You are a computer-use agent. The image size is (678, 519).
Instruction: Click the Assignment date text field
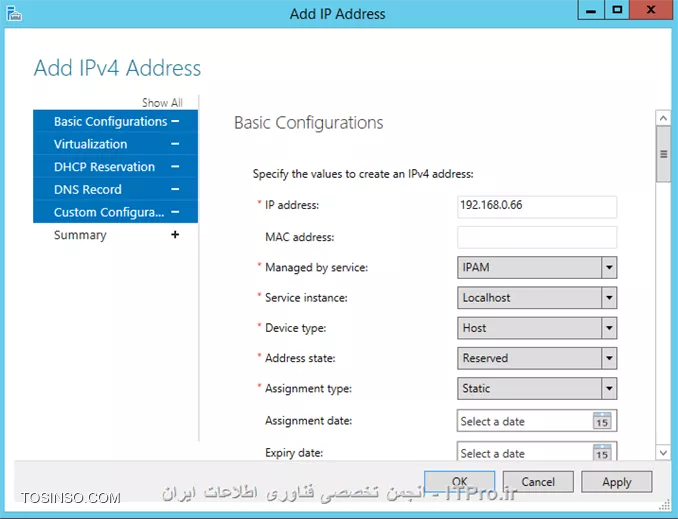[524, 421]
